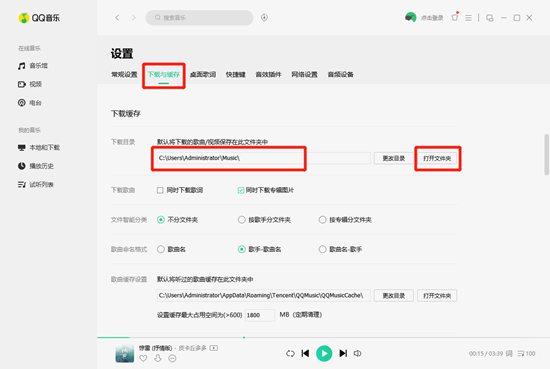Switch to the 音频设备 tab
Image resolution: width=550 pixels, height=369 pixels.
341,74
